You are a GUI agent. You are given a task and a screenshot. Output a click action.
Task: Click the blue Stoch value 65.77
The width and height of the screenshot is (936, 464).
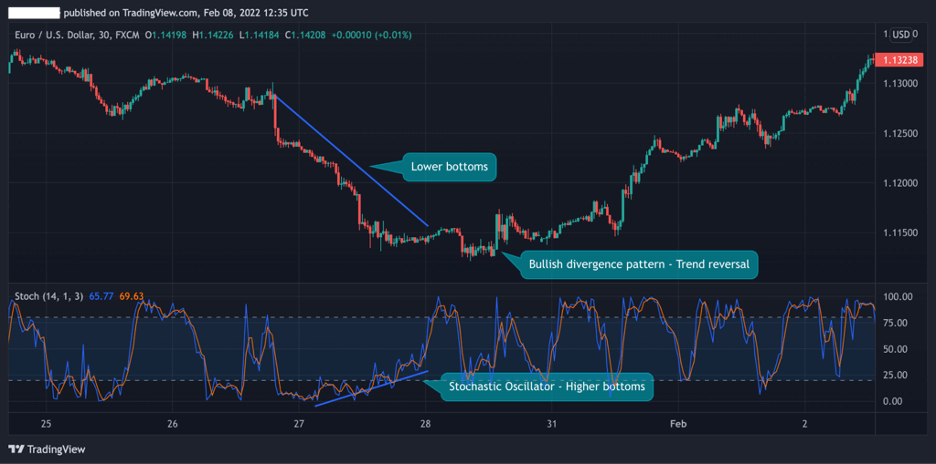[x=102, y=295]
